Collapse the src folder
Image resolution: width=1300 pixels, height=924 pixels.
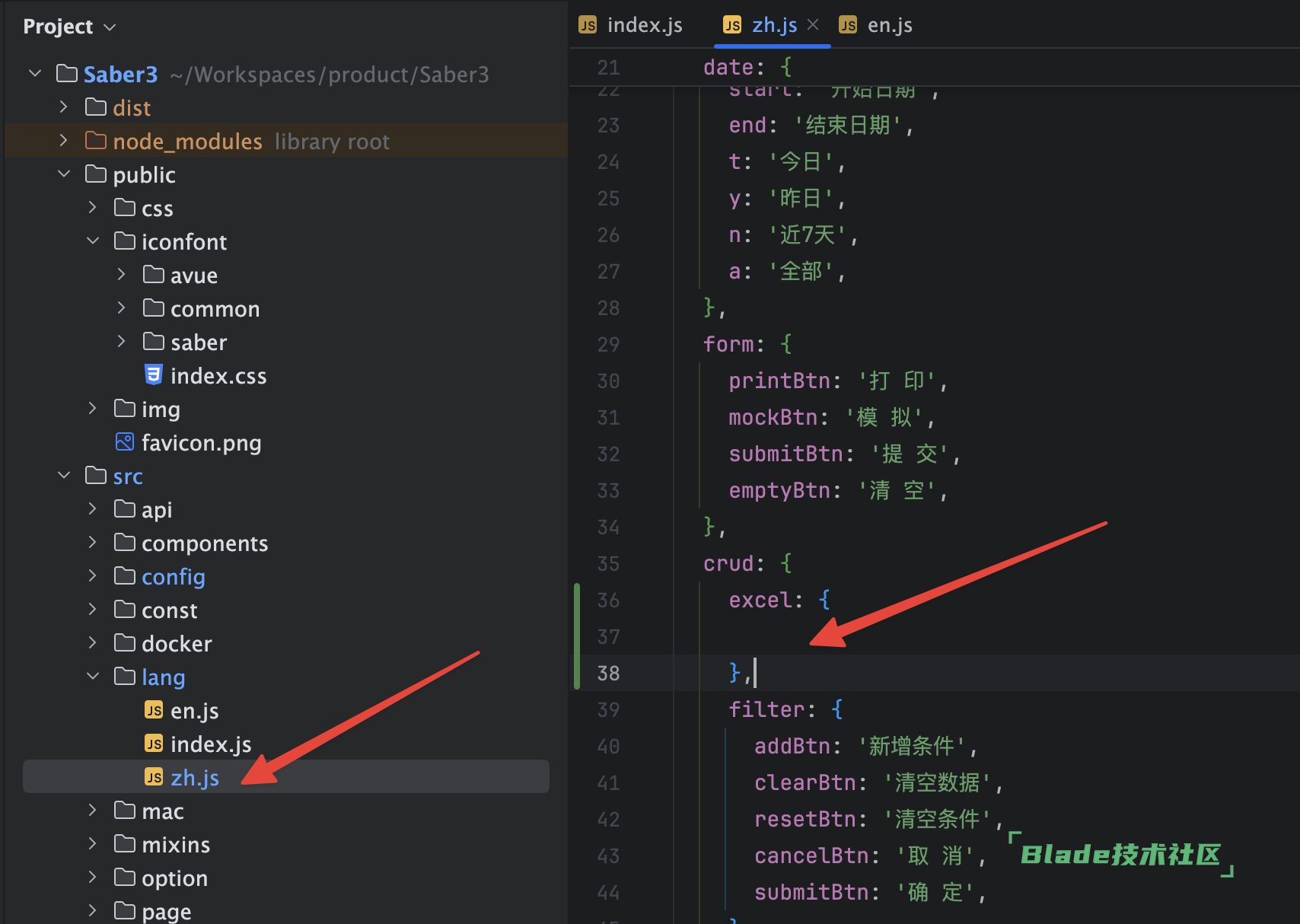(64, 476)
